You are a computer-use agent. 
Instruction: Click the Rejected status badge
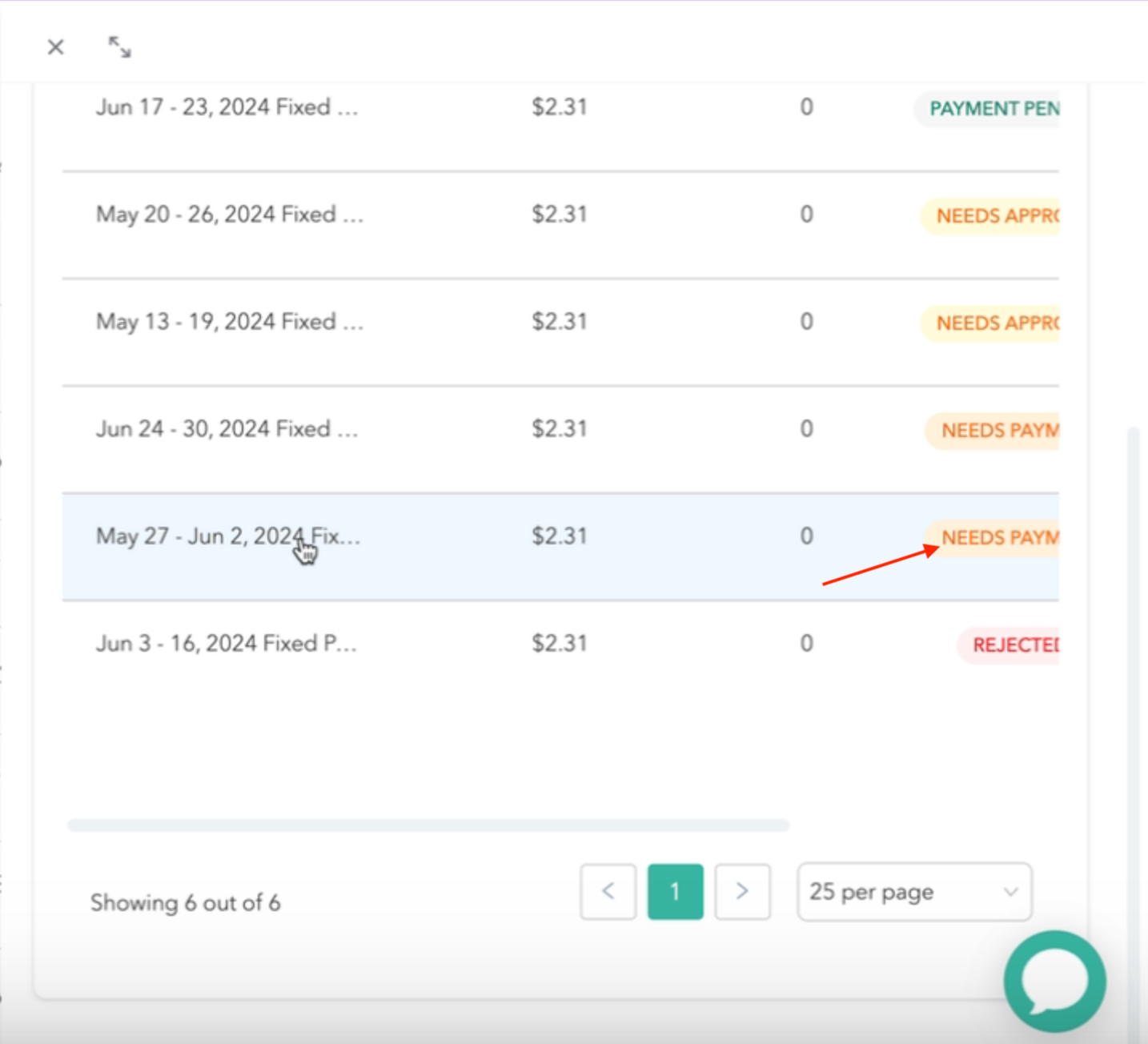(1014, 645)
